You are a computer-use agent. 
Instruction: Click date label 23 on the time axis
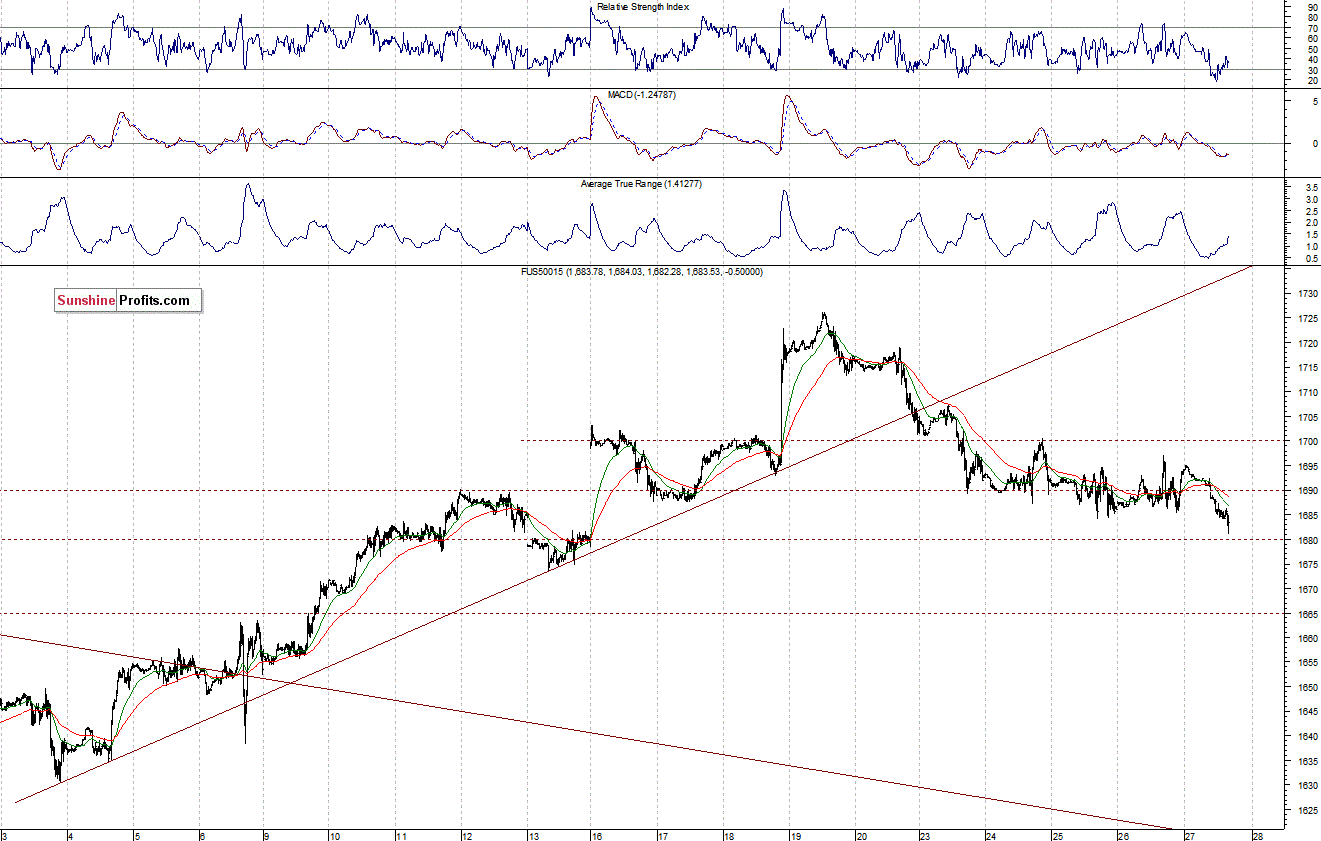point(927,836)
